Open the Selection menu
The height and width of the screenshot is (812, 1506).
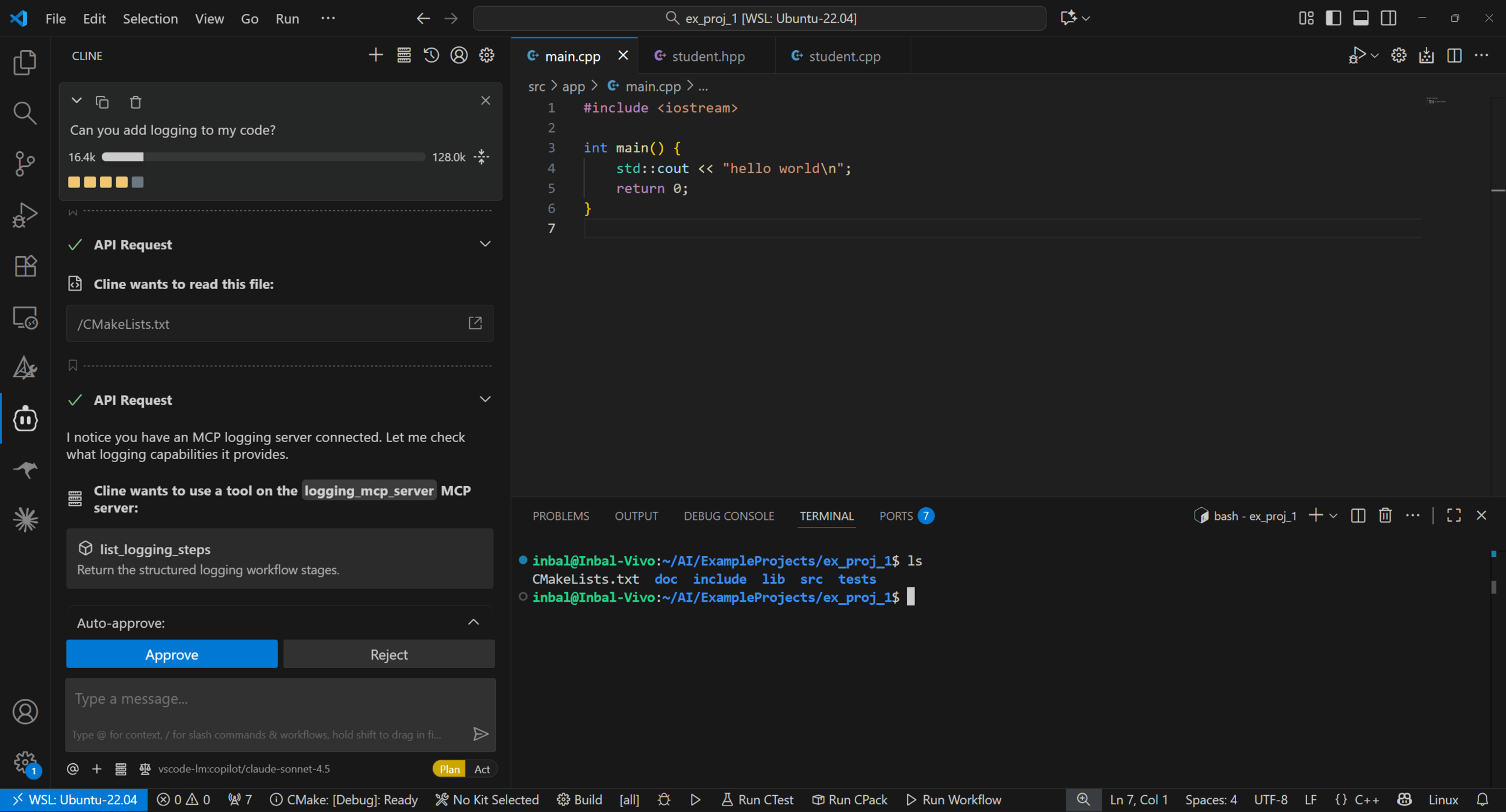pyautogui.click(x=150, y=18)
